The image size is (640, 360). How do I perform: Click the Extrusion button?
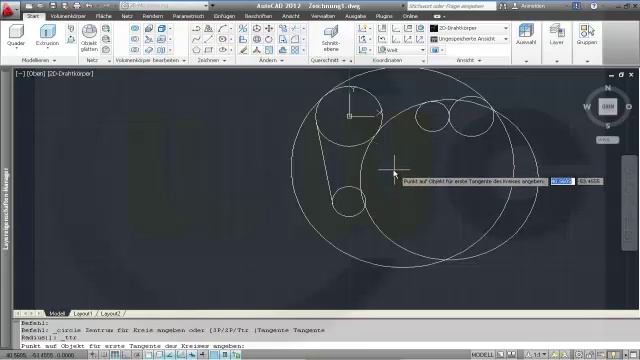pyautogui.click(x=47, y=36)
